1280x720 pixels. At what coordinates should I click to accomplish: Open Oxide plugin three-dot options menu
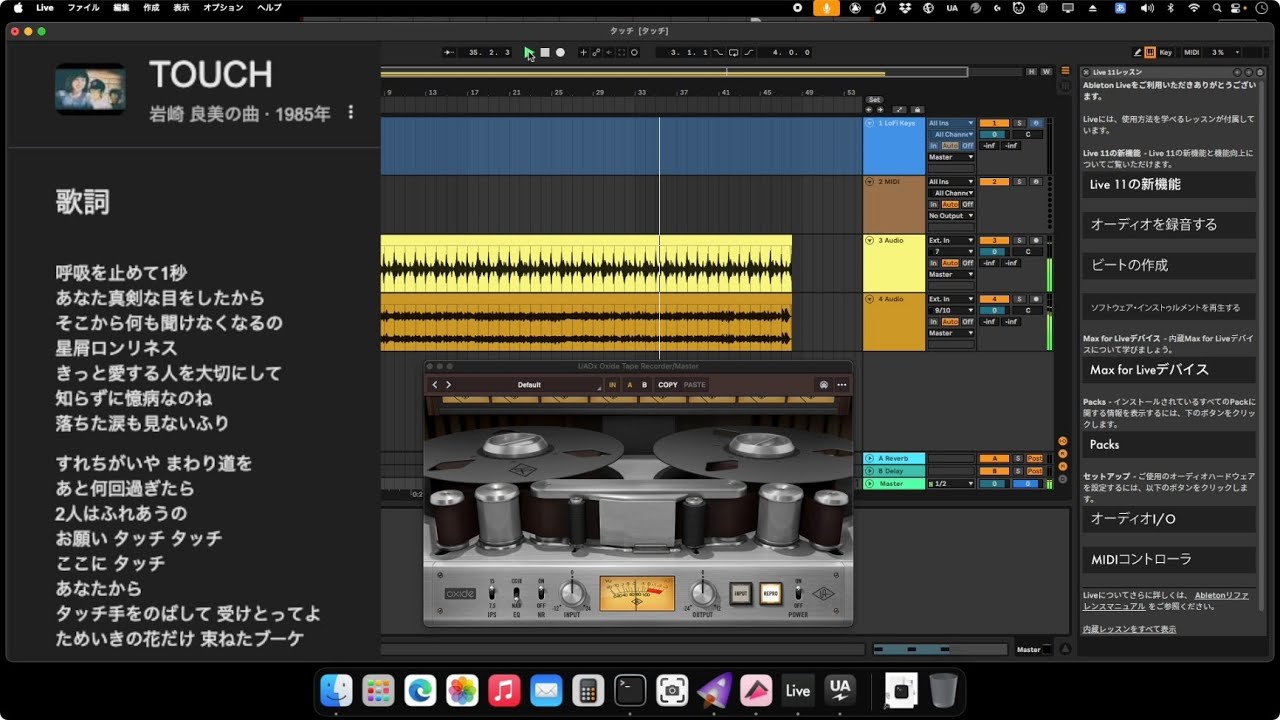842,385
